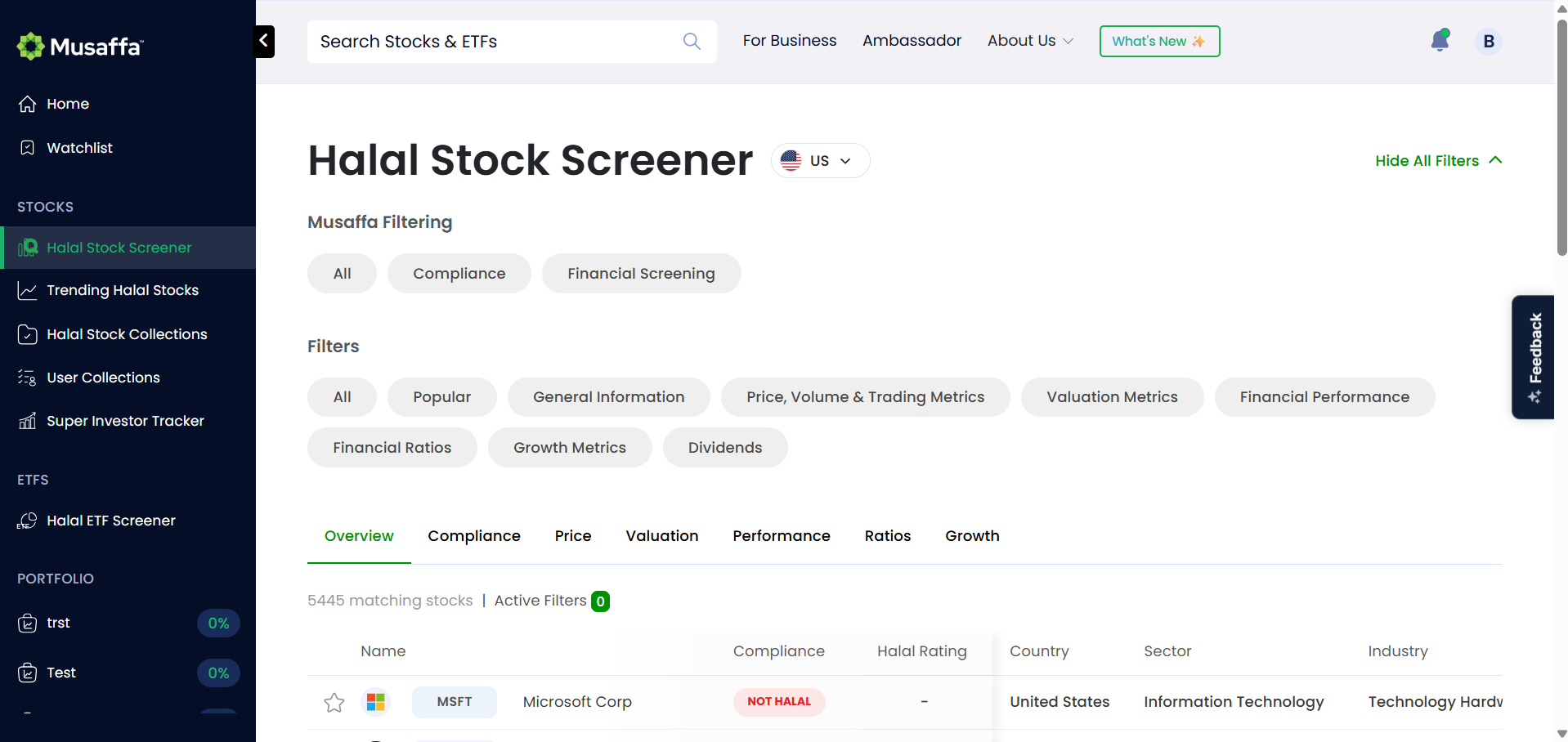The width and height of the screenshot is (1568, 742).
Task: Select the All chip under Filters
Action: 343,397
